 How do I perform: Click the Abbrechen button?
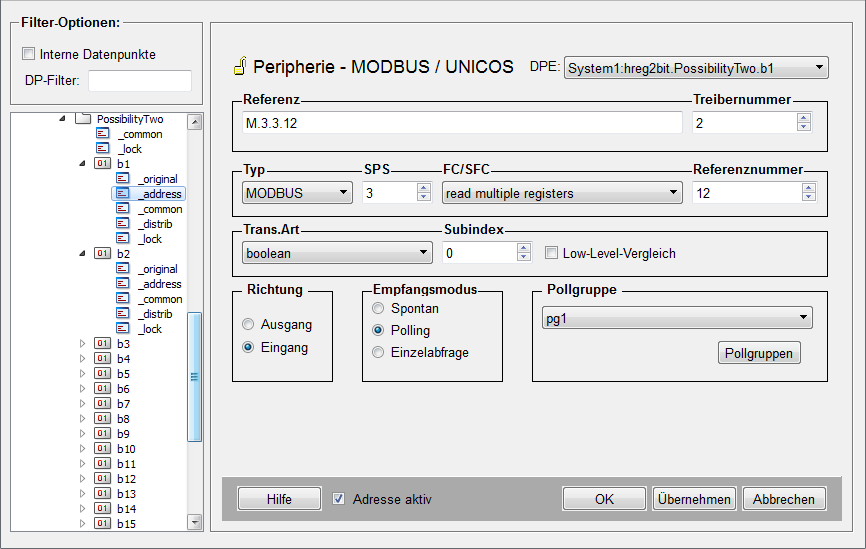784,499
